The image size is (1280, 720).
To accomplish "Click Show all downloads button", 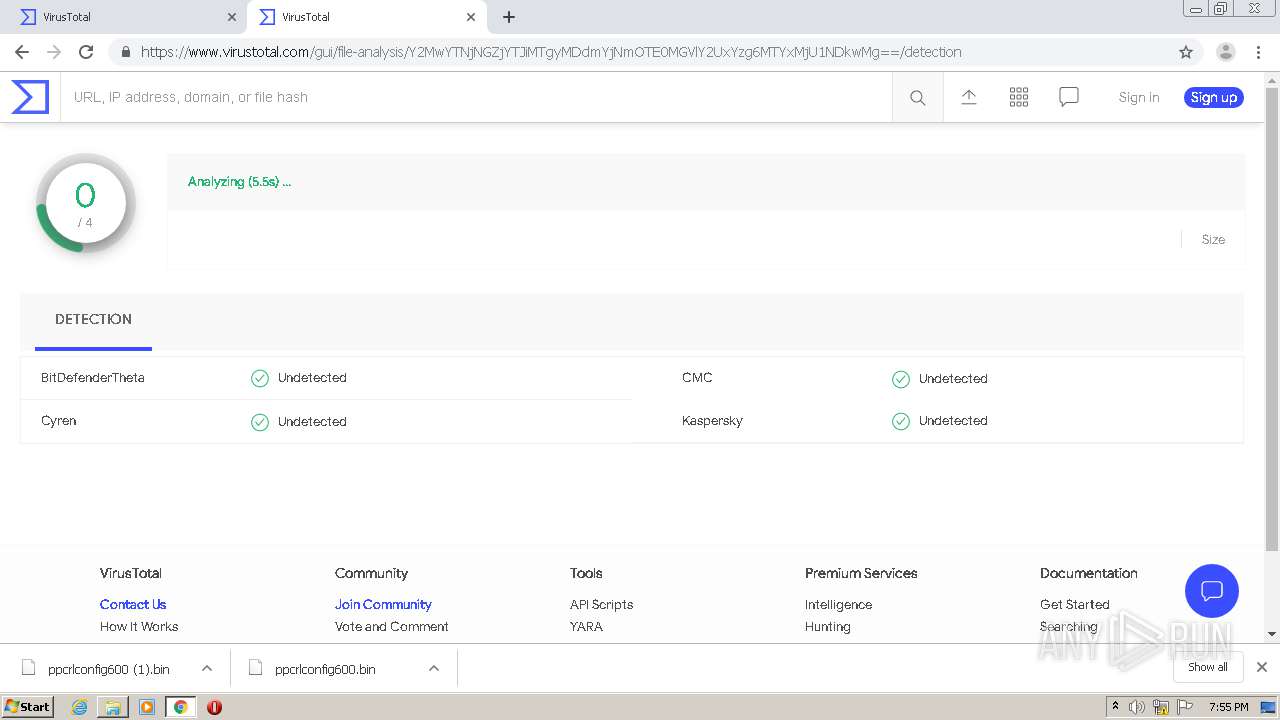I will pyautogui.click(x=1208, y=667).
